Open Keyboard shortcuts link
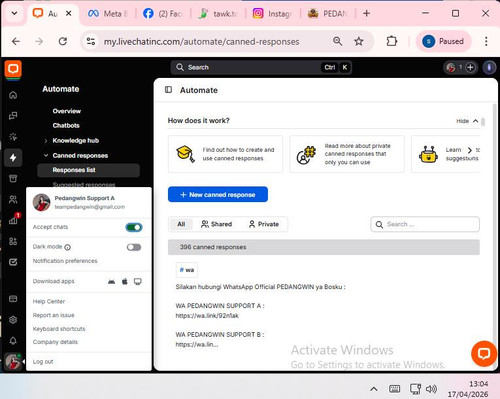 coord(59,329)
